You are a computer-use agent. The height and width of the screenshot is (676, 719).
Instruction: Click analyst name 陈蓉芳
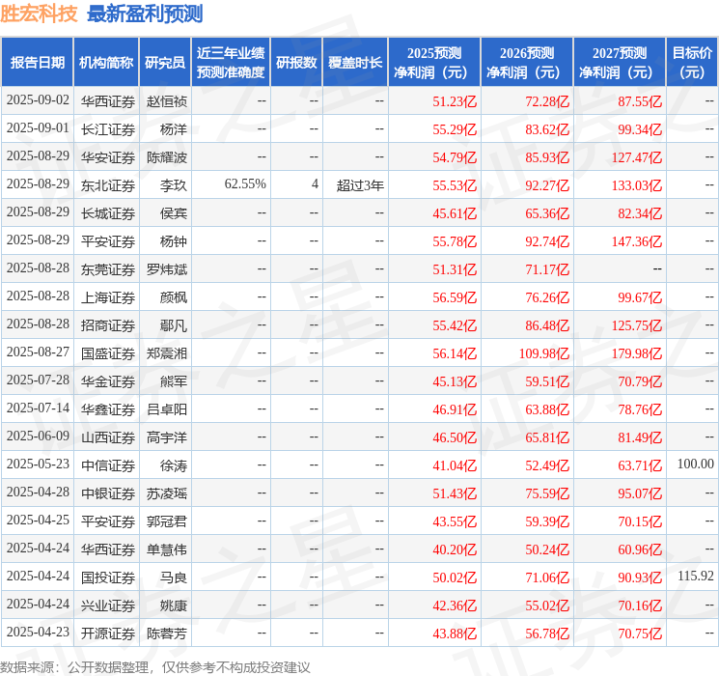click(166, 634)
